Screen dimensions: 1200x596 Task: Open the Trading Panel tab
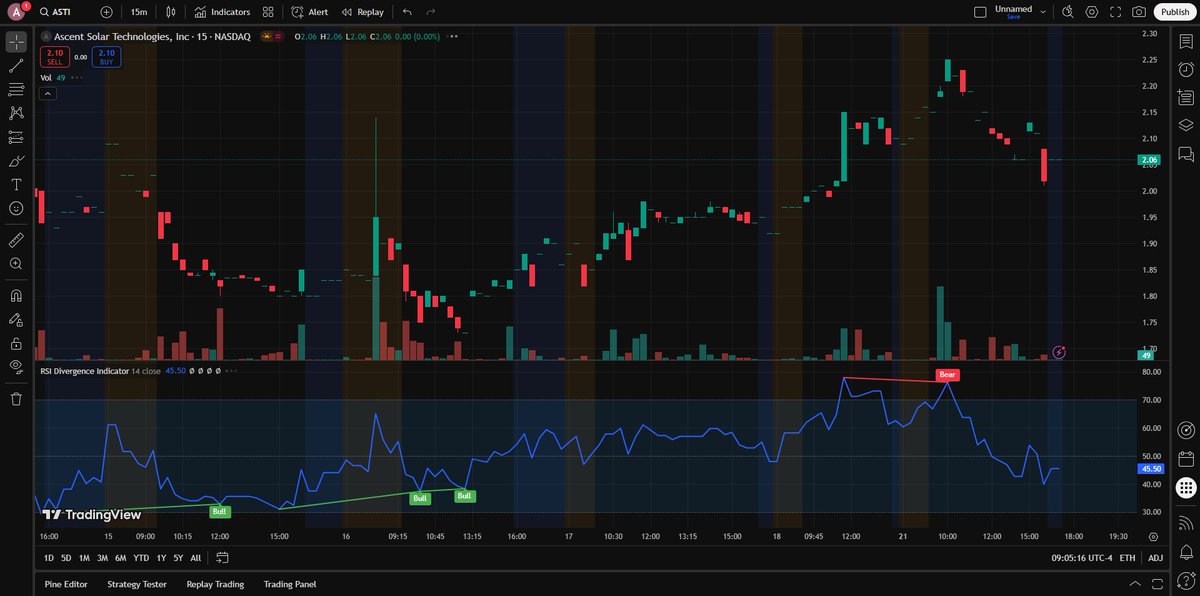[289, 584]
